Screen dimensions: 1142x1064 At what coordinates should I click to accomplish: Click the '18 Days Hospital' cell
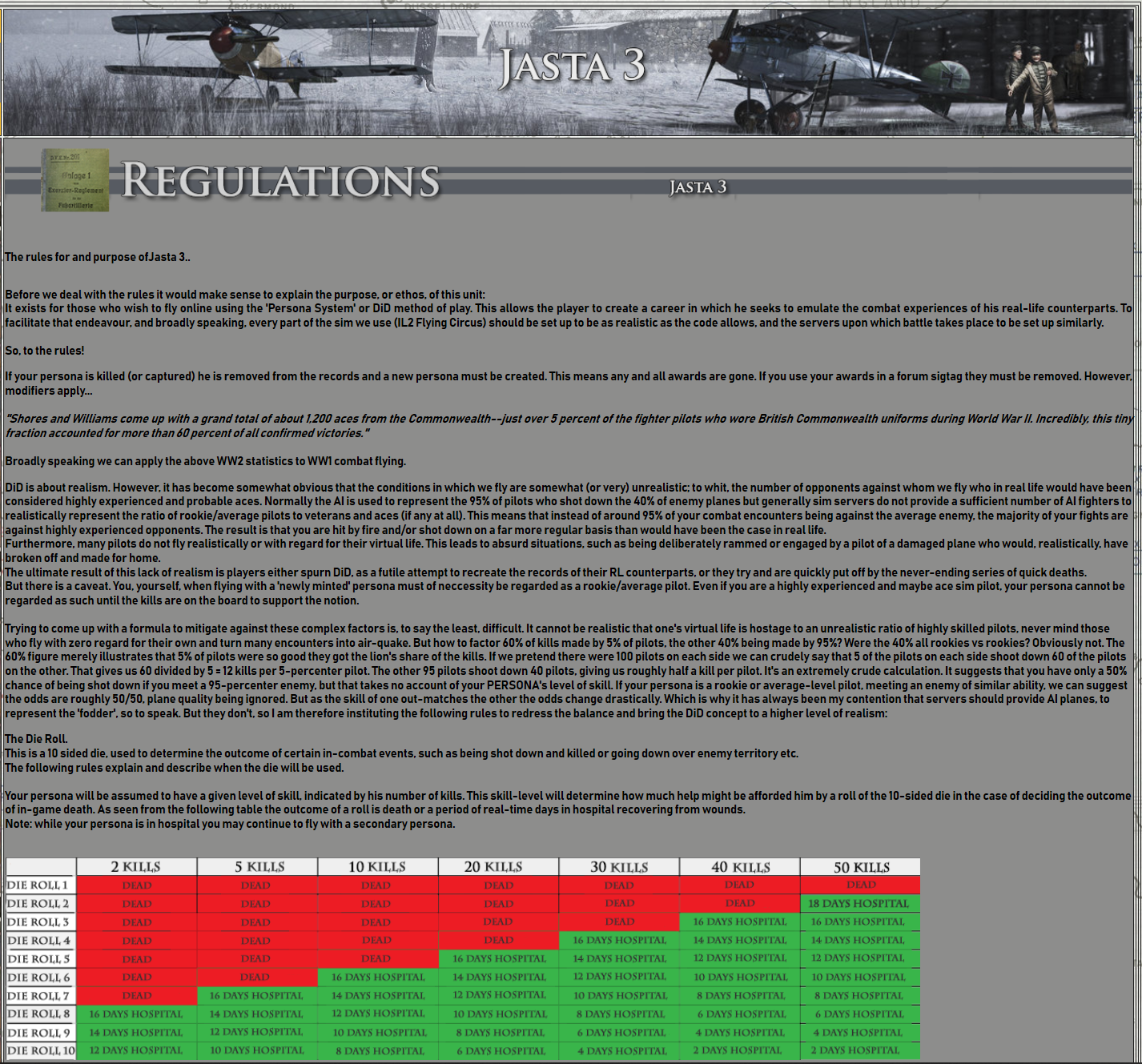click(861, 903)
